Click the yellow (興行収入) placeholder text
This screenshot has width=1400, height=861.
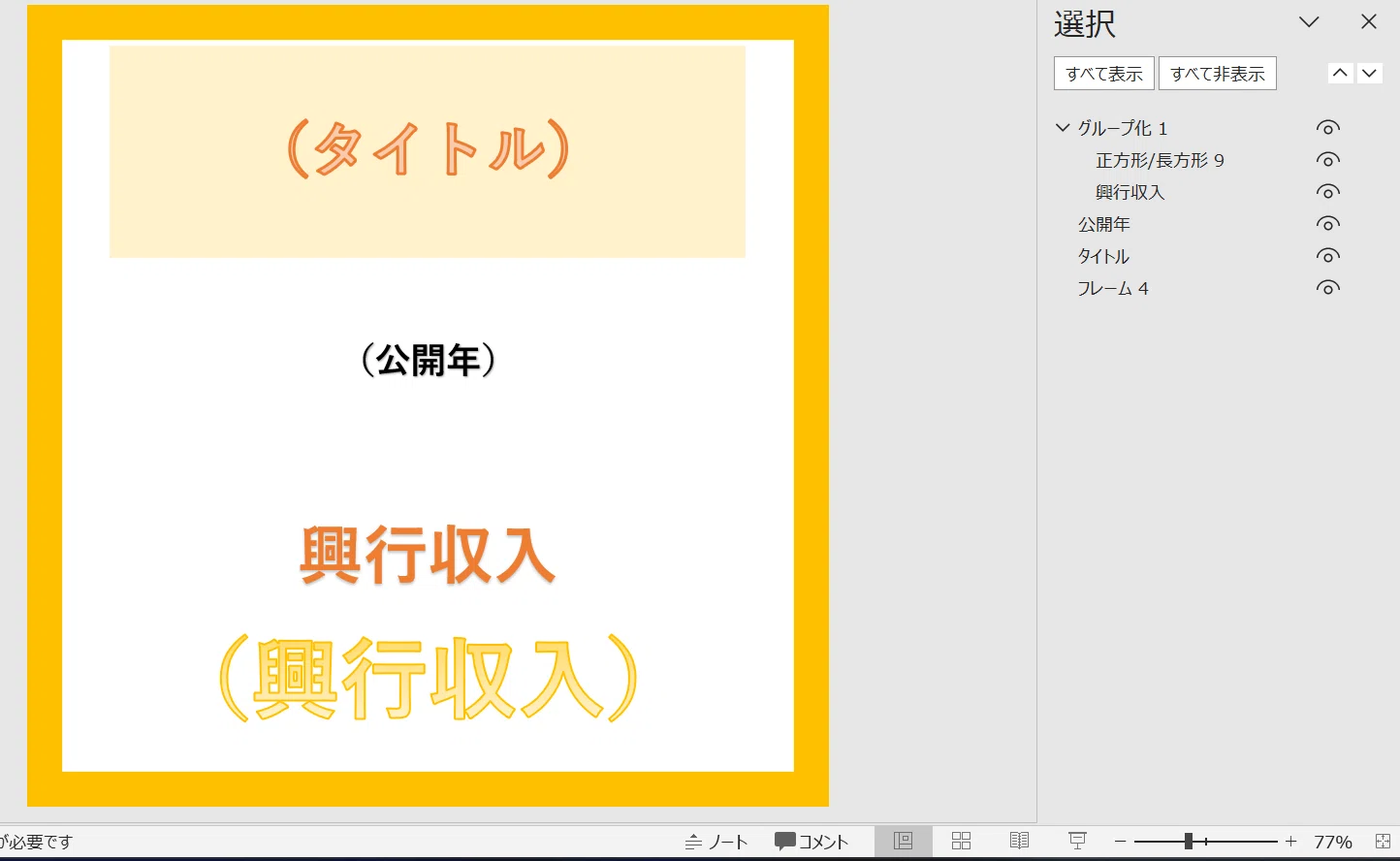click(x=428, y=678)
